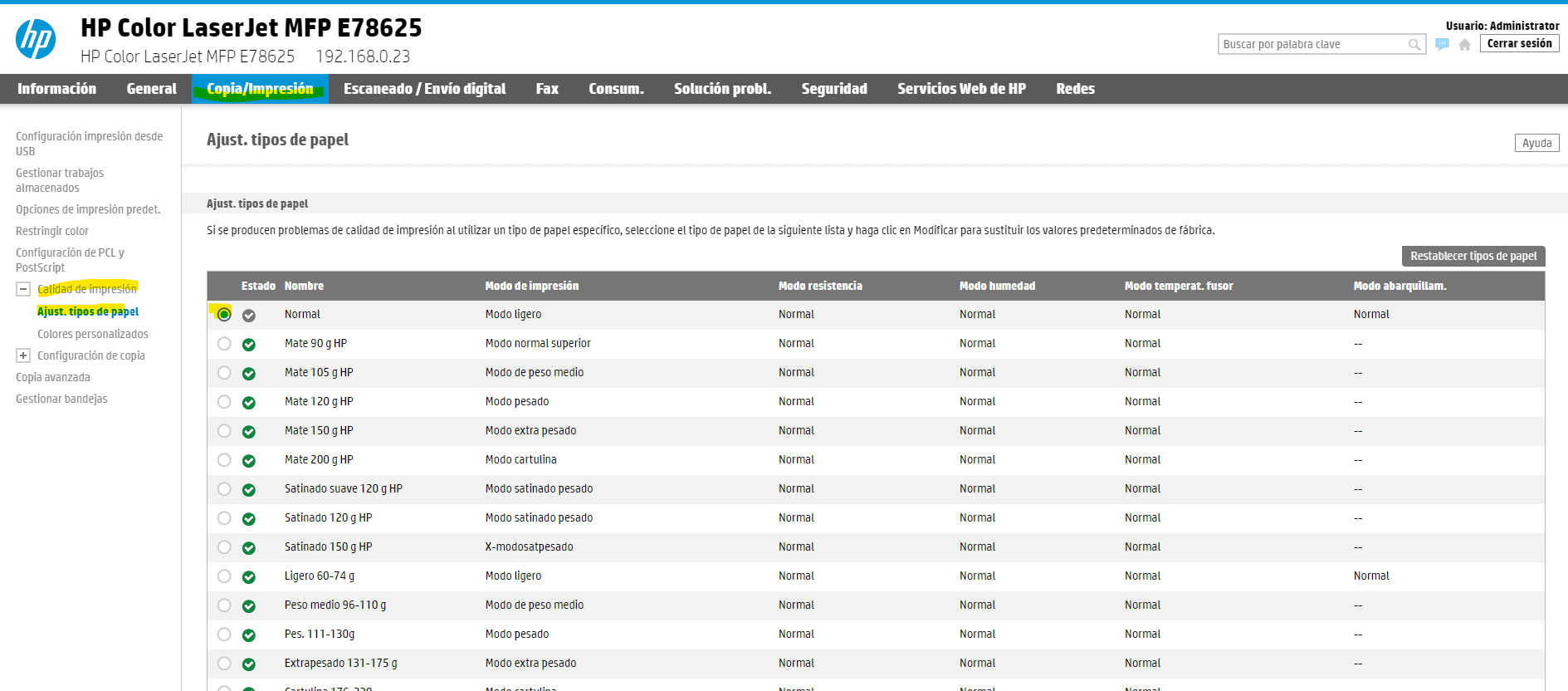The height and width of the screenshot is (691, 1568).
Task: Select the Pes. 111-130g radio button
Action: [x=224, y=634]
